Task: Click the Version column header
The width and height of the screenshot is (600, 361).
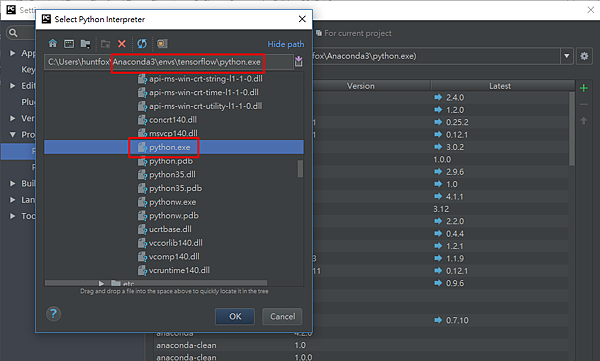Action: point(360,86)
